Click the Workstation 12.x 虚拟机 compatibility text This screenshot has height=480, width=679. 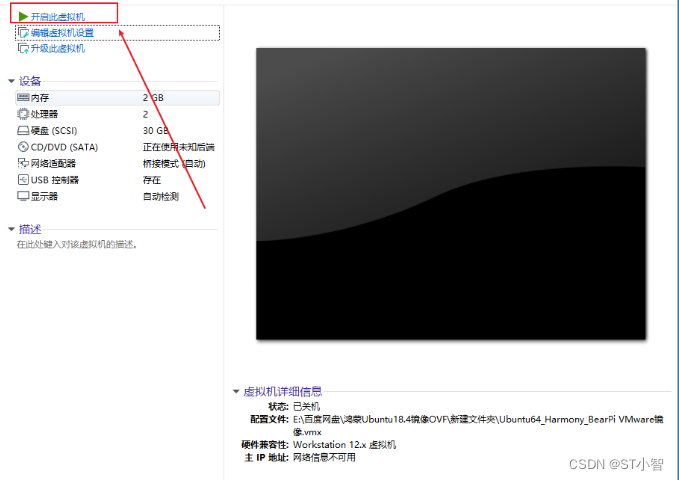(x=344, y=445)
